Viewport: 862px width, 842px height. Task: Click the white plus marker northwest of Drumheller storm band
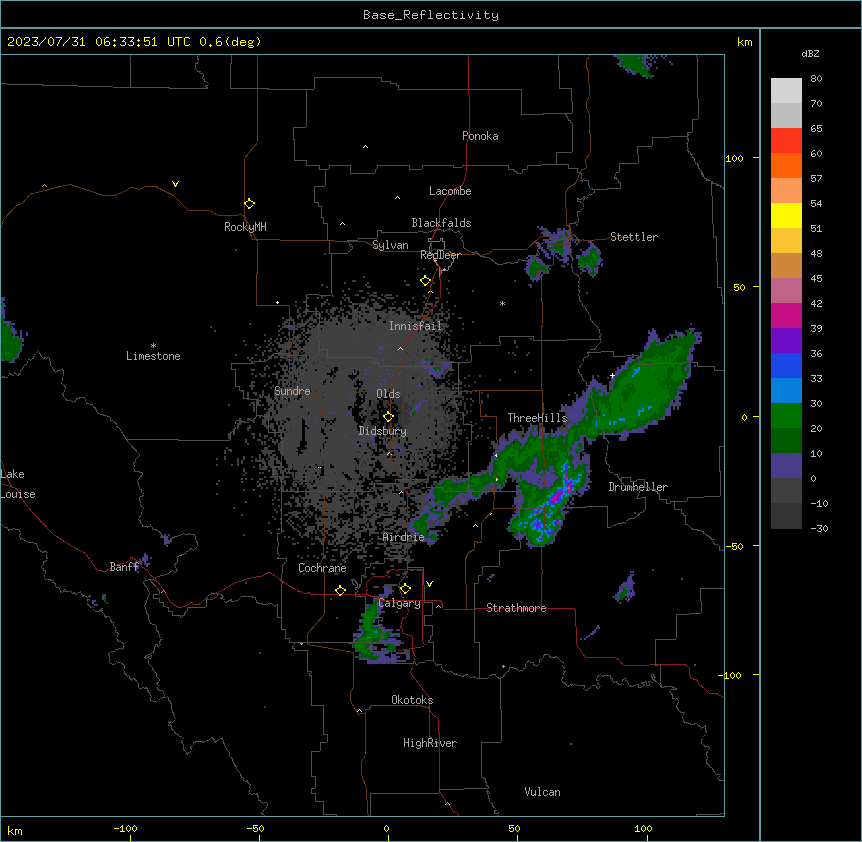(612, 375)
